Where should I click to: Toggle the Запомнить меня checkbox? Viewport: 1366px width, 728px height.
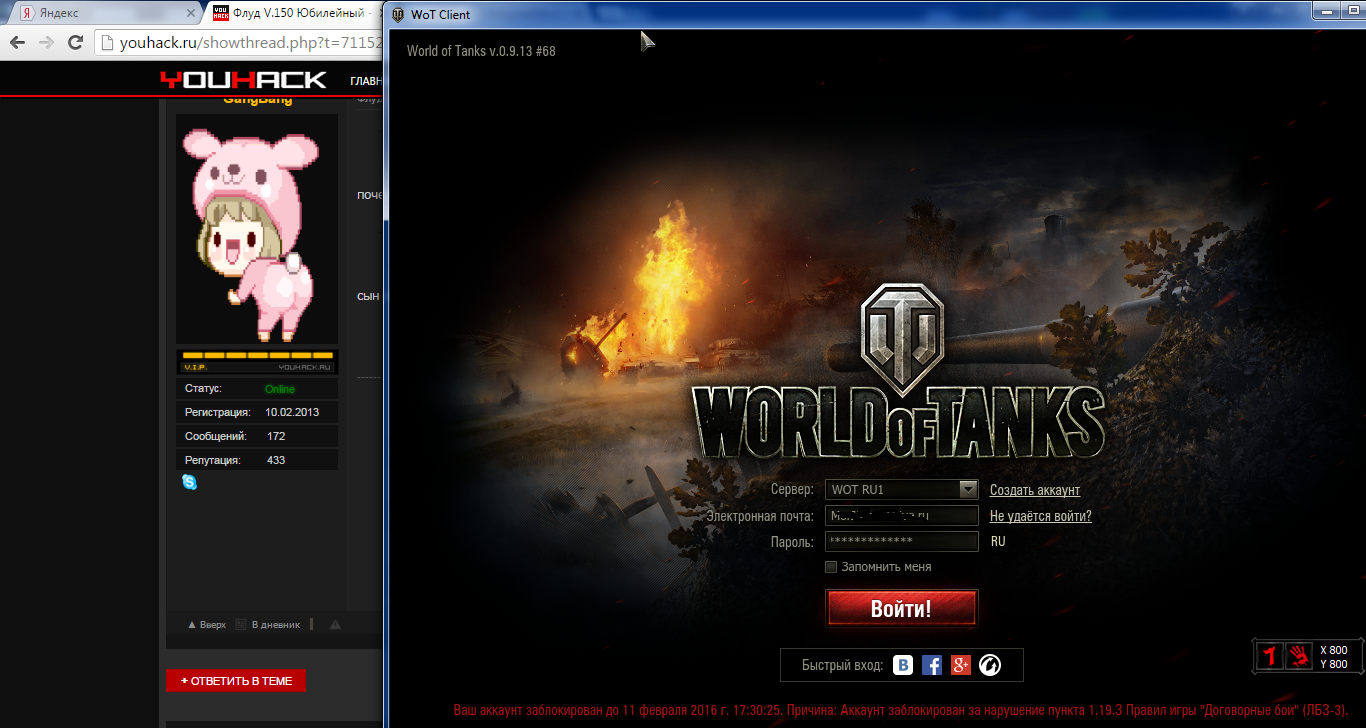pos(831,567)
